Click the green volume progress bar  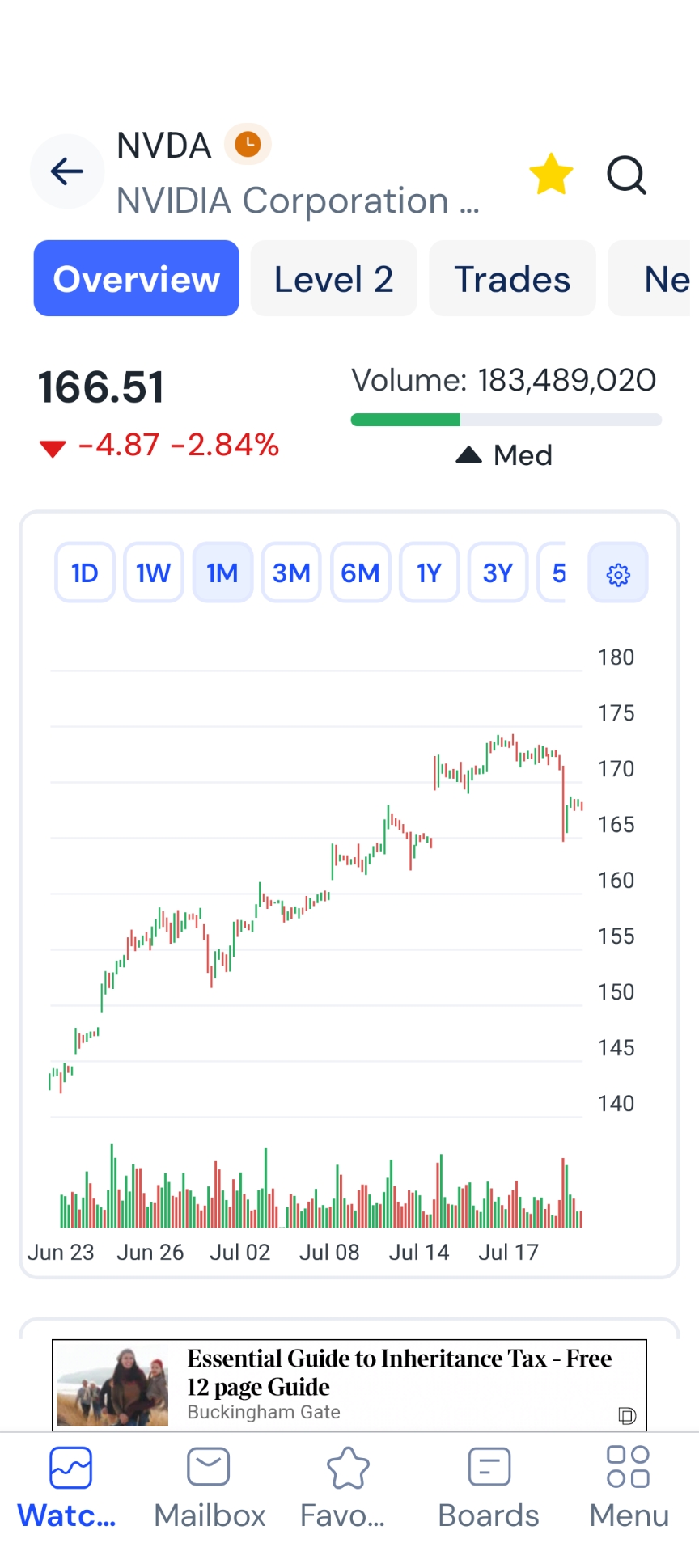pos(405,420)
